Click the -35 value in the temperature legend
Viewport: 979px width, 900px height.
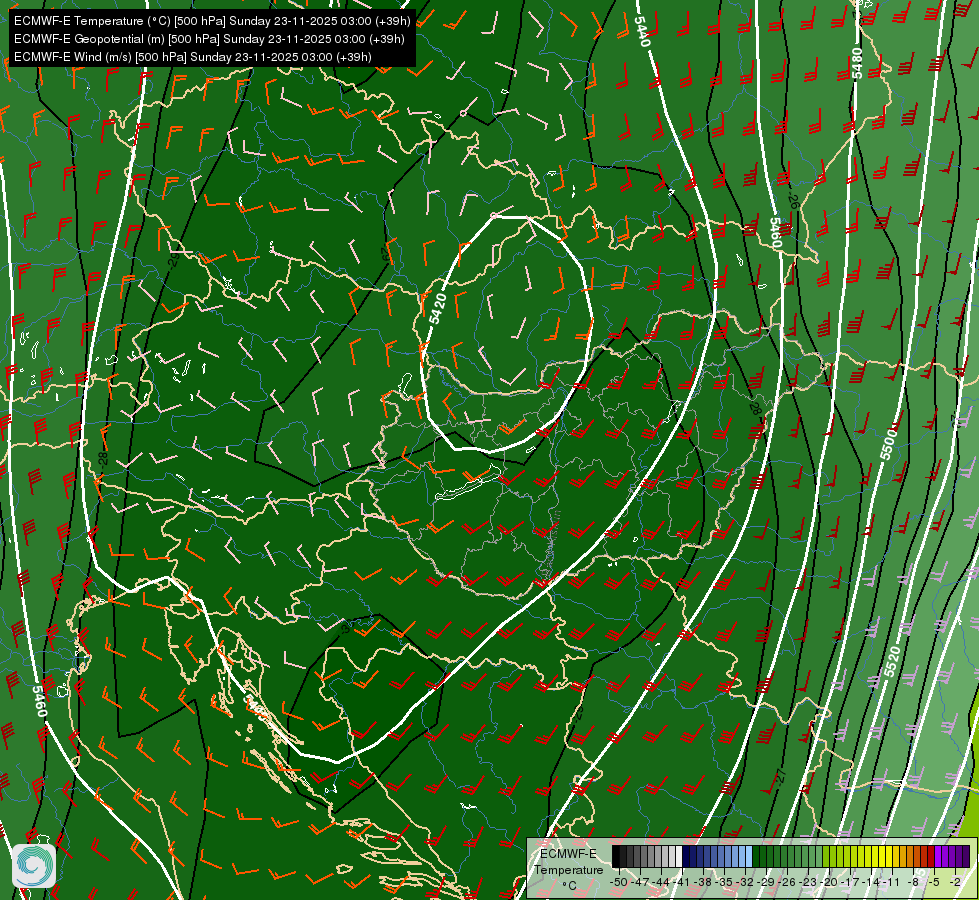pyautogui.click(x=724, y=882)
